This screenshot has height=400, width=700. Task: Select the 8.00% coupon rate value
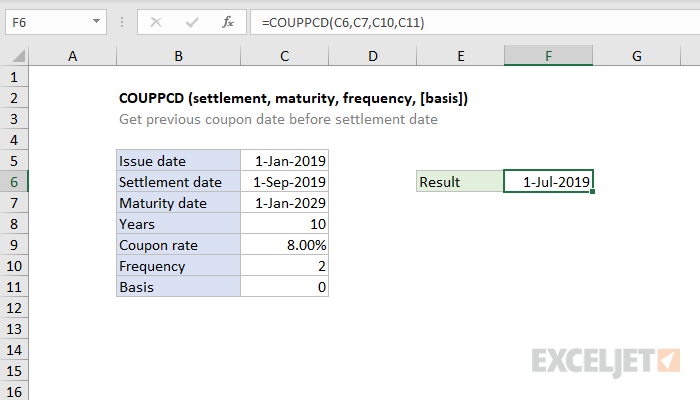coord(284,245)
